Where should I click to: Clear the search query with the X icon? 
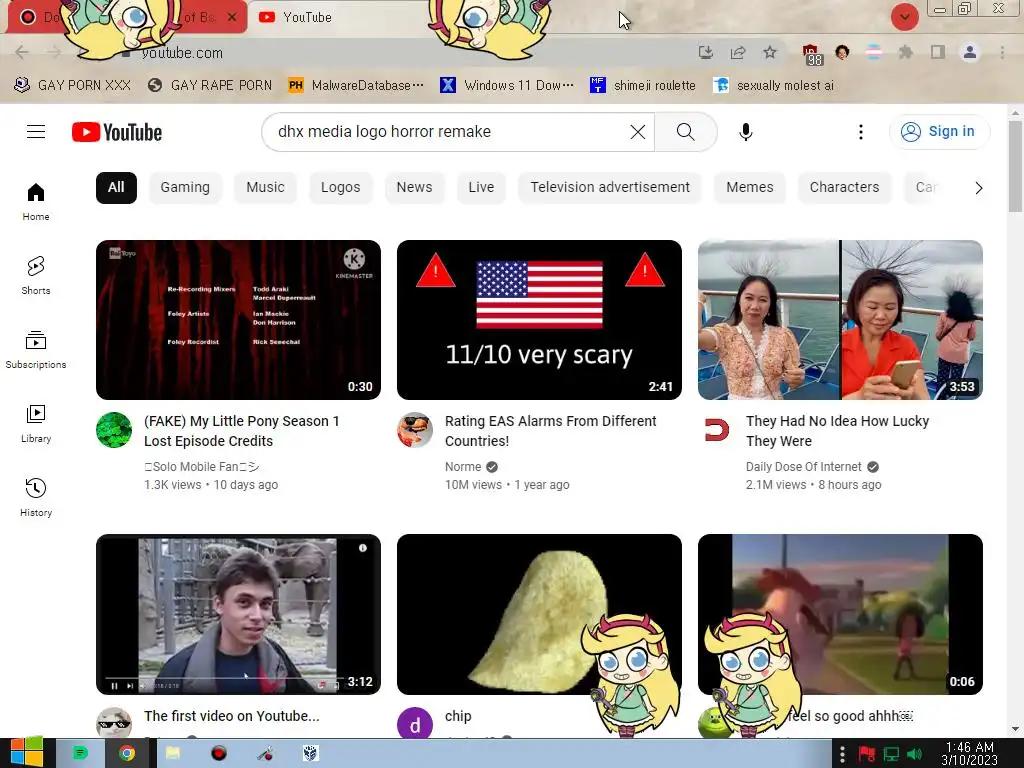637,132
